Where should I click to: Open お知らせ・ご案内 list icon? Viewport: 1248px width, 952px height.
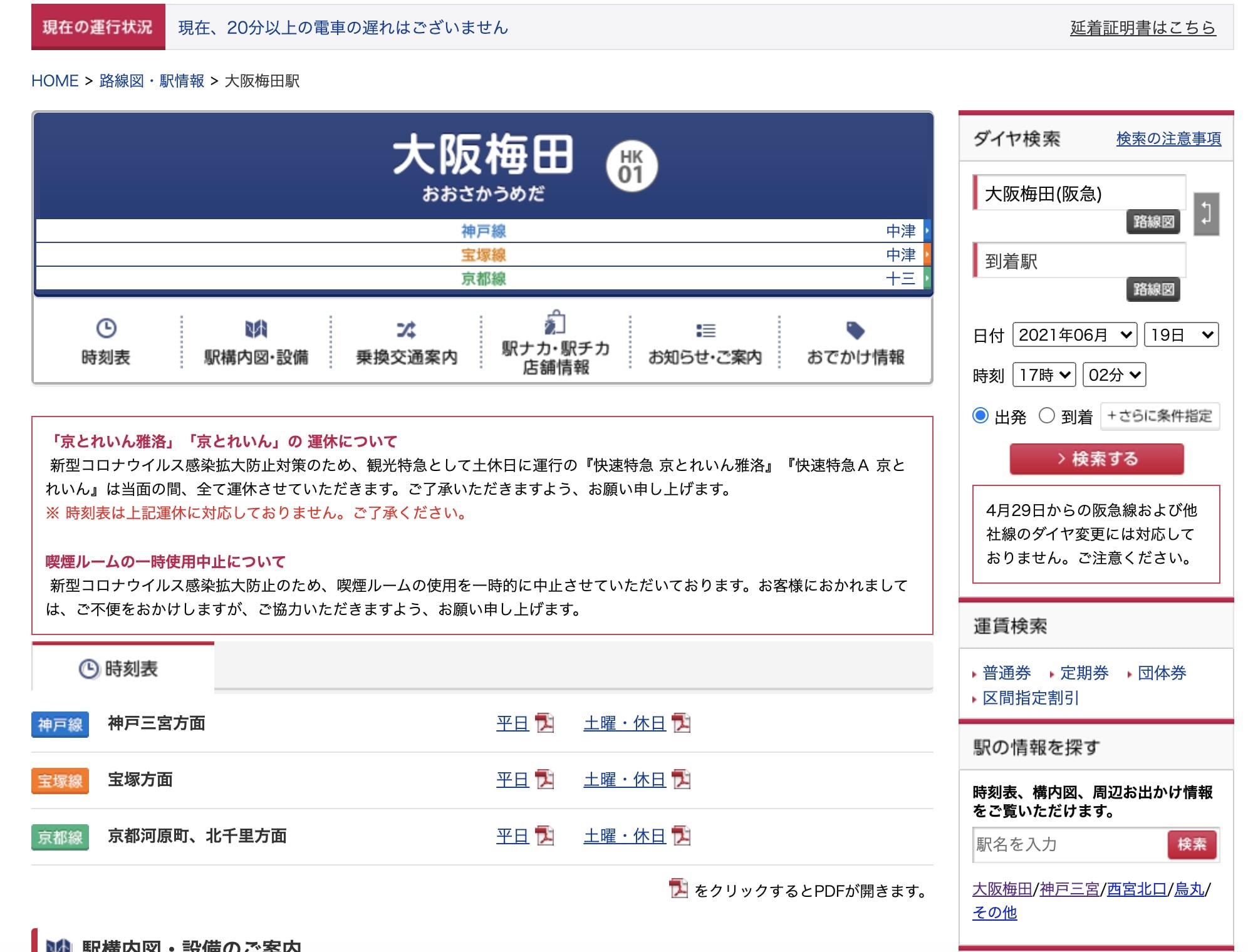(x=705, y=330)
